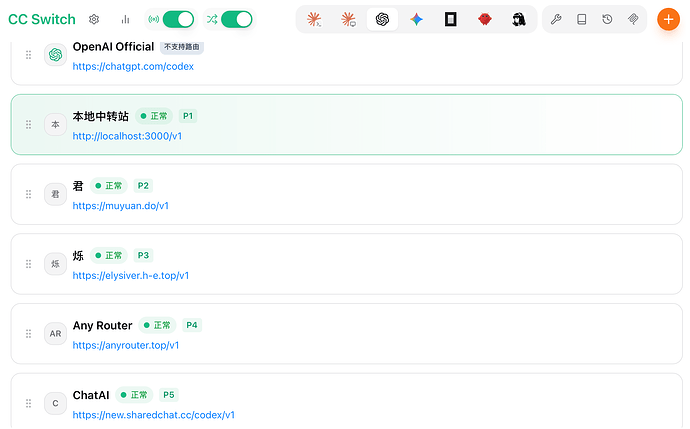The width and height of the screenshot is (690, 429).
Task: Click the 本 avatar icon
Action: pos(55,125)
